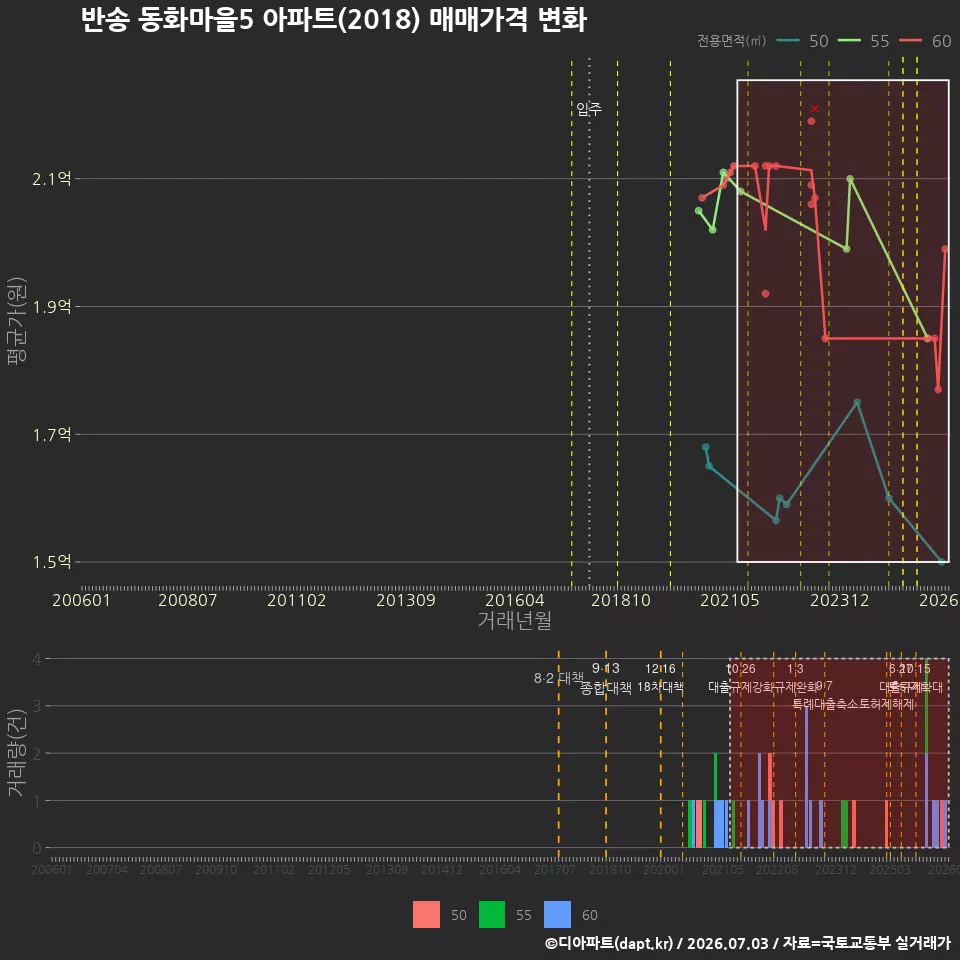The width and height of the screenshot is (960, 960).
Task: Select the green line swatch for area 55 in top legend
Action: click(x=849, y=41)
